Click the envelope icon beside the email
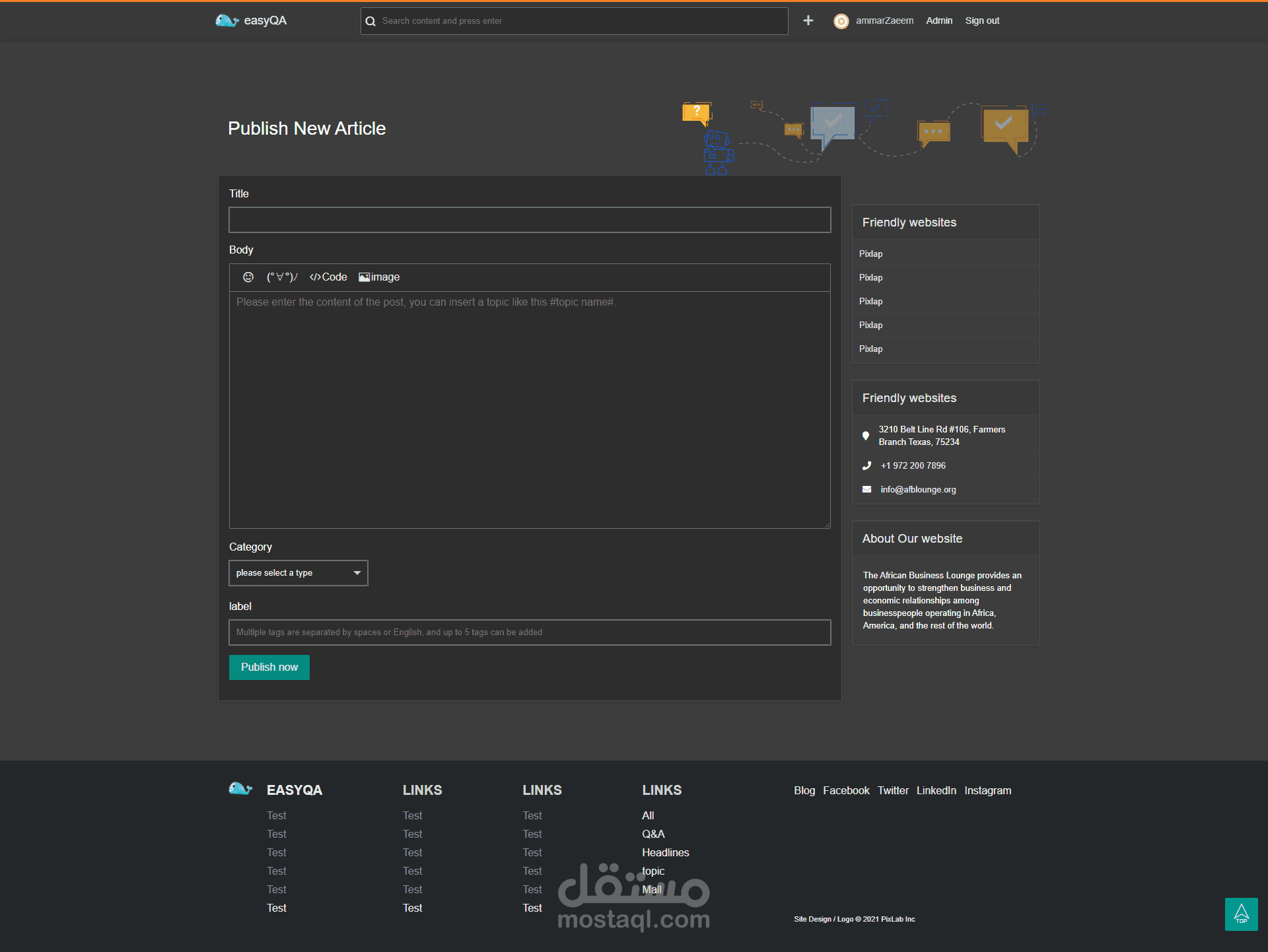Viewport: 1268px width, 952px height. (866, 489)
